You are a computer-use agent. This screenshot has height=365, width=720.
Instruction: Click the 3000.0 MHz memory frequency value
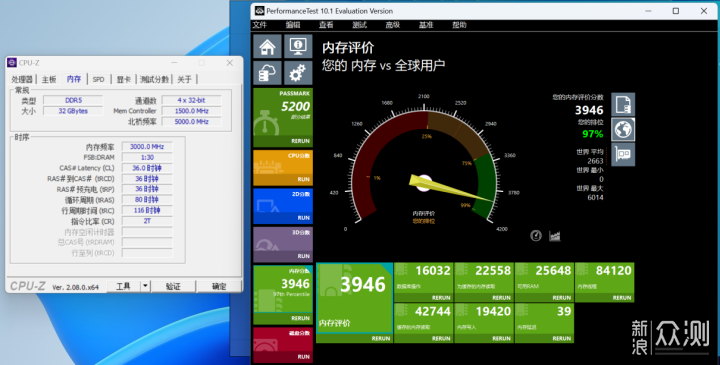[147, 146]
